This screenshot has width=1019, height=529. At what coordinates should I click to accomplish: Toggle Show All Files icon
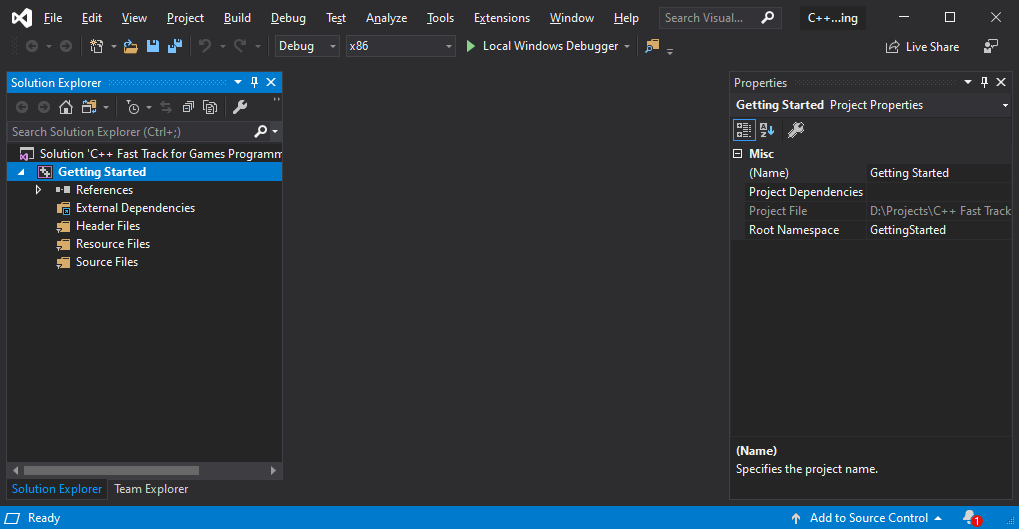tap(210, 107)
